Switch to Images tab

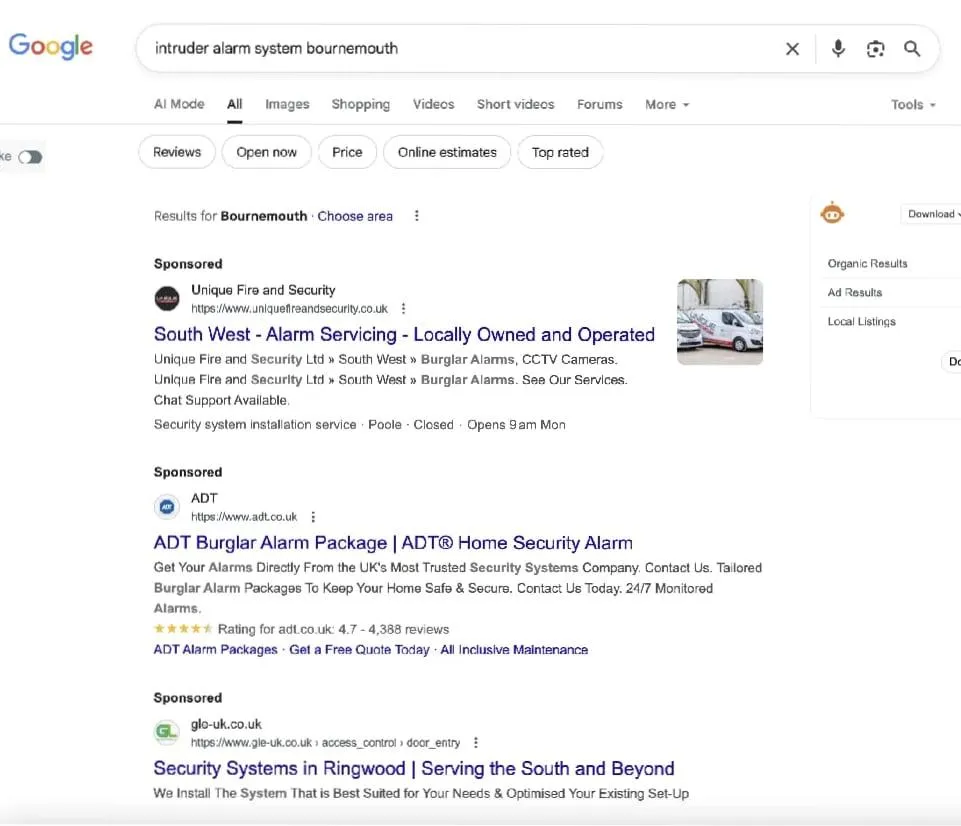coord(287,105)
